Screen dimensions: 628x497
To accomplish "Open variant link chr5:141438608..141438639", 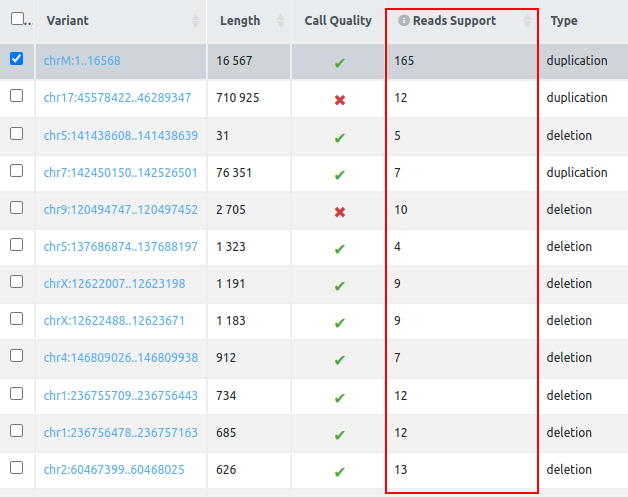I will (x=120, y=136).
